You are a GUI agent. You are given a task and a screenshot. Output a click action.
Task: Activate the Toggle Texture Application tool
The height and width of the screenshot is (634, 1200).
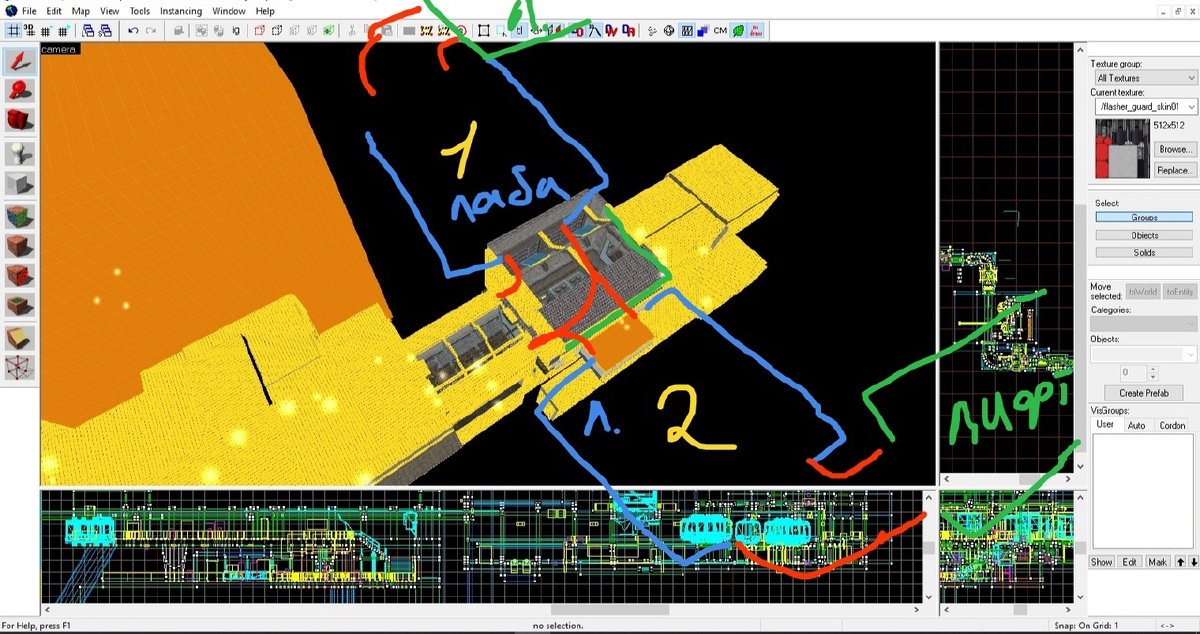[19, 216]
